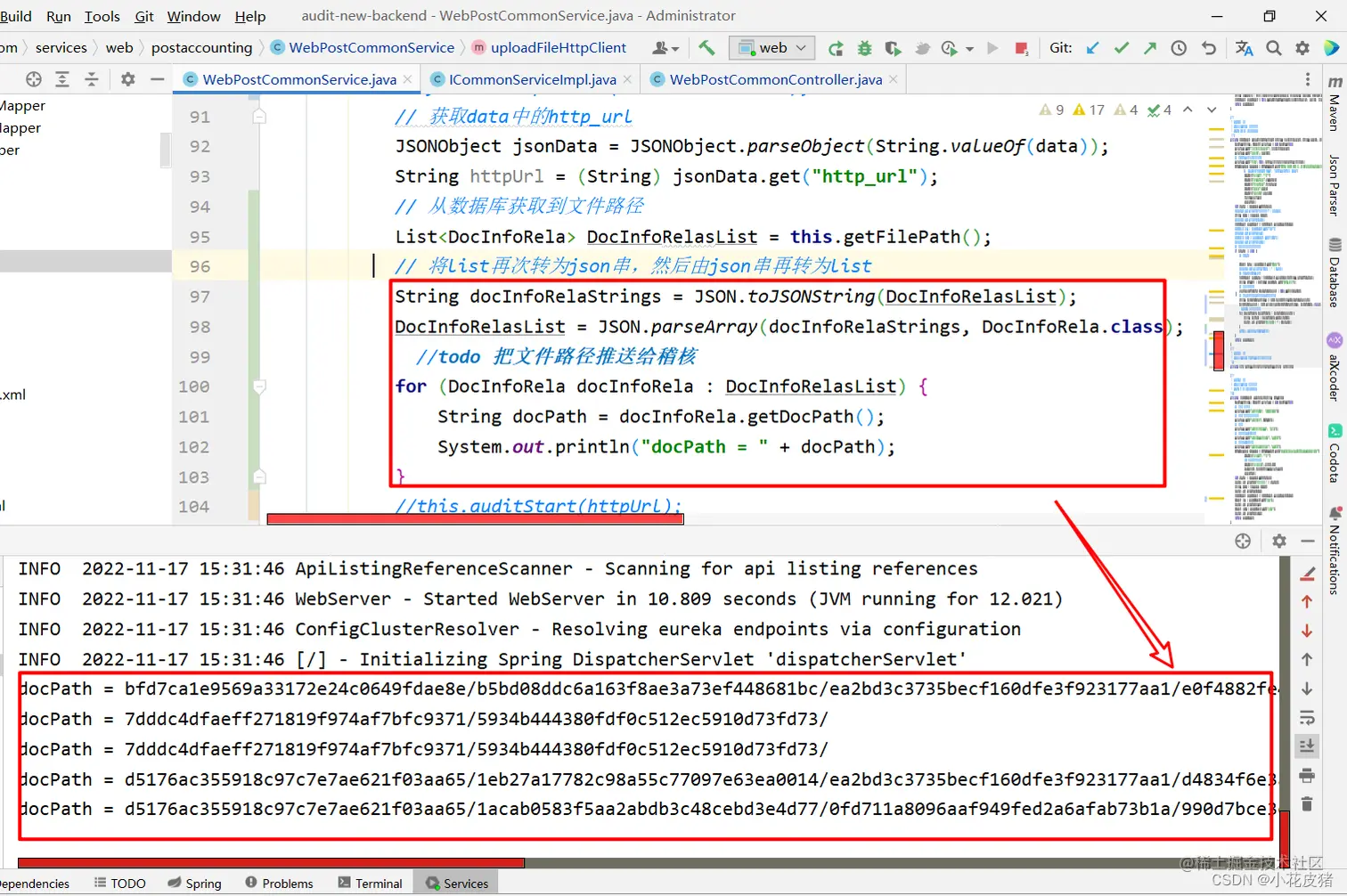Open the Window menu

click(193, 16)
